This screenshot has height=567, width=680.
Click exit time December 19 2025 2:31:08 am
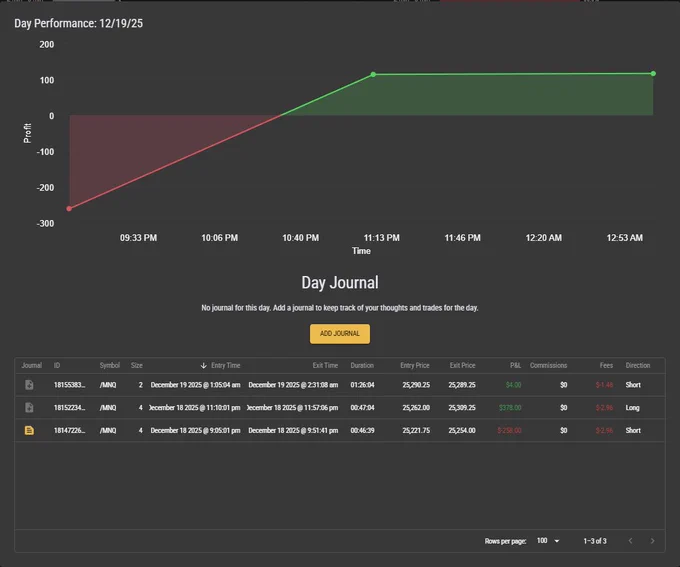[293, 385]
